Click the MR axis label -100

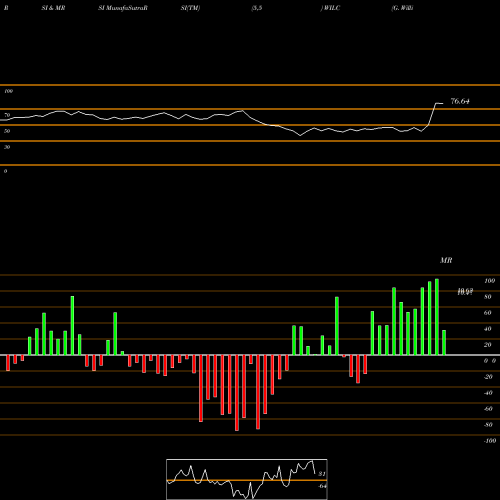(490, 441)
